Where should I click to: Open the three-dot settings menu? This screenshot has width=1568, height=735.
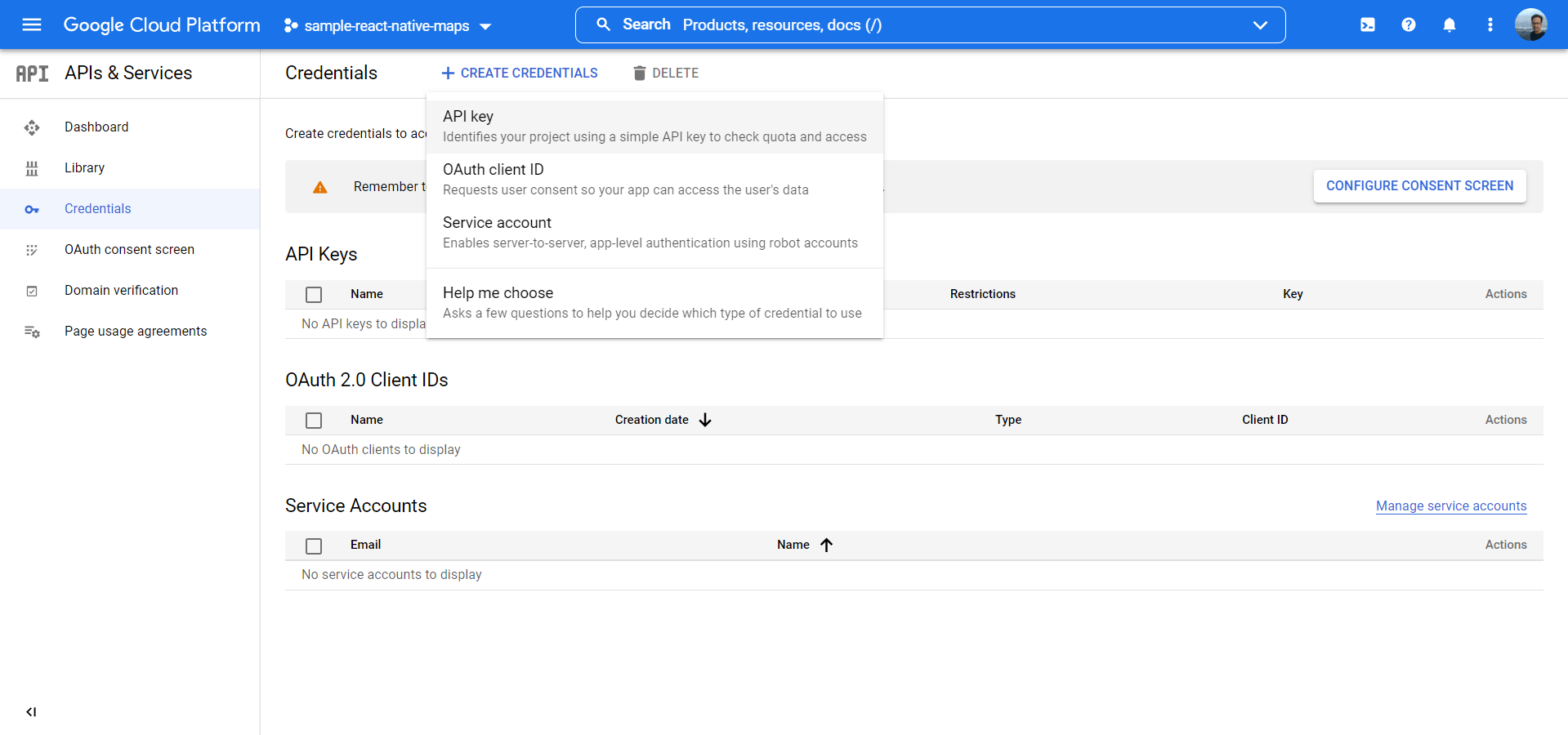pos(1490,24)
